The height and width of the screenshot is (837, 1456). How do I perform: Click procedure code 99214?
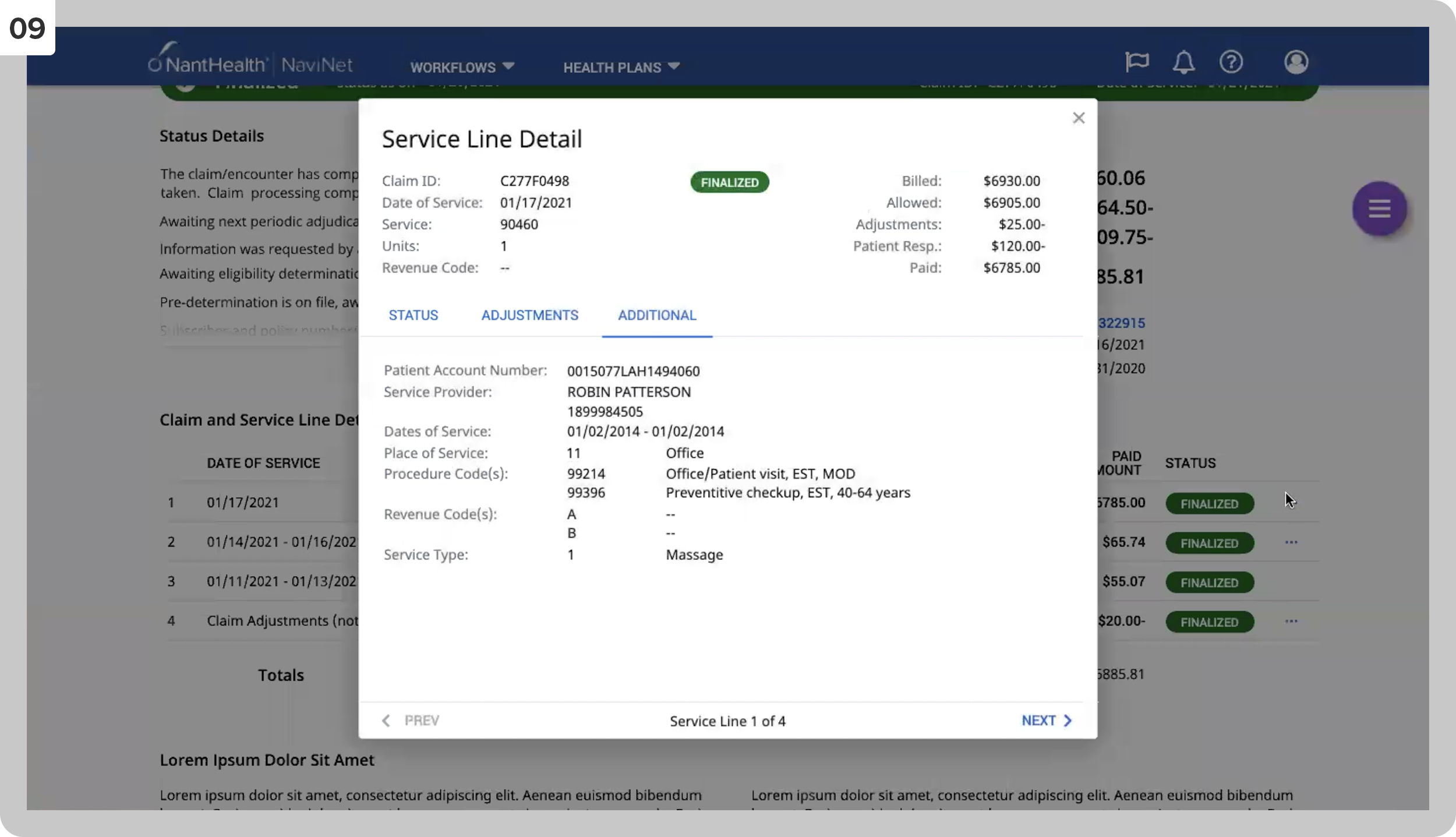coord(586,474)
